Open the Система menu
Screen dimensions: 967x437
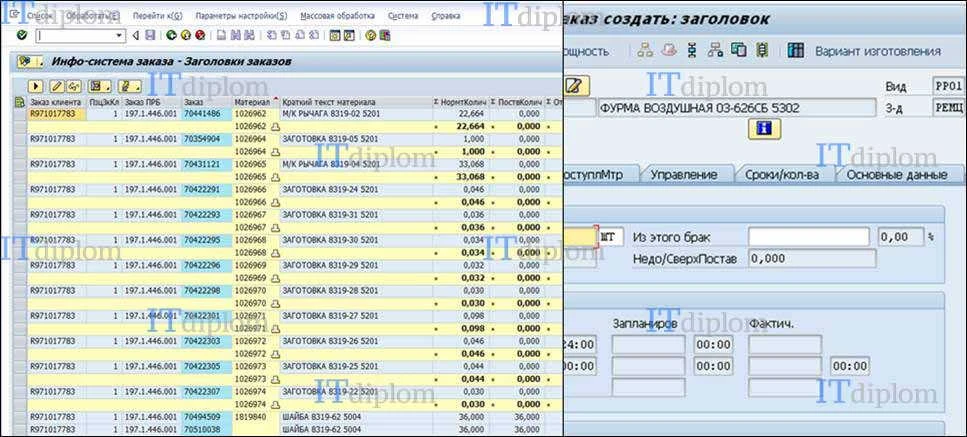[403, 16]
